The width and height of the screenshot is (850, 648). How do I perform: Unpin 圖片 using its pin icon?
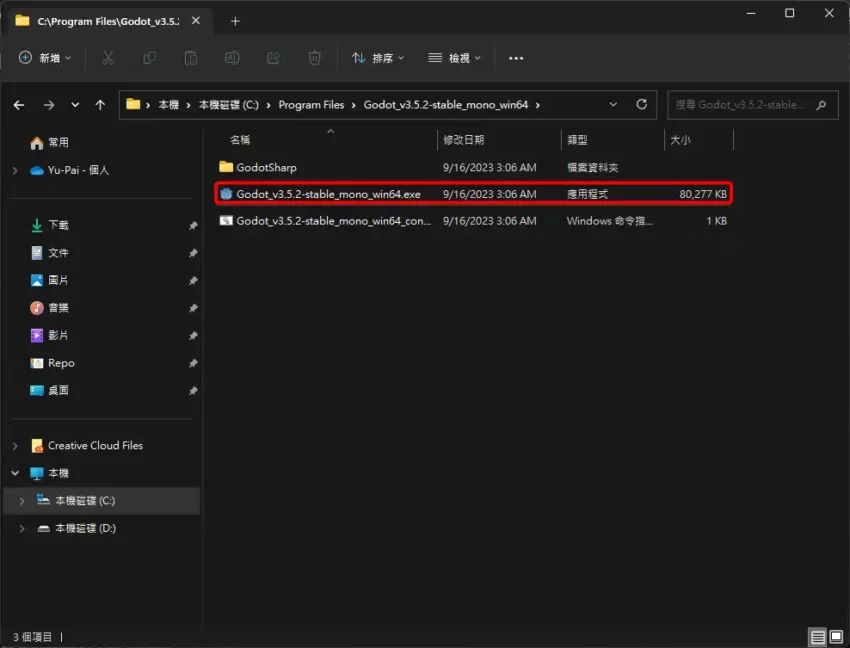(x=193, y=280)
